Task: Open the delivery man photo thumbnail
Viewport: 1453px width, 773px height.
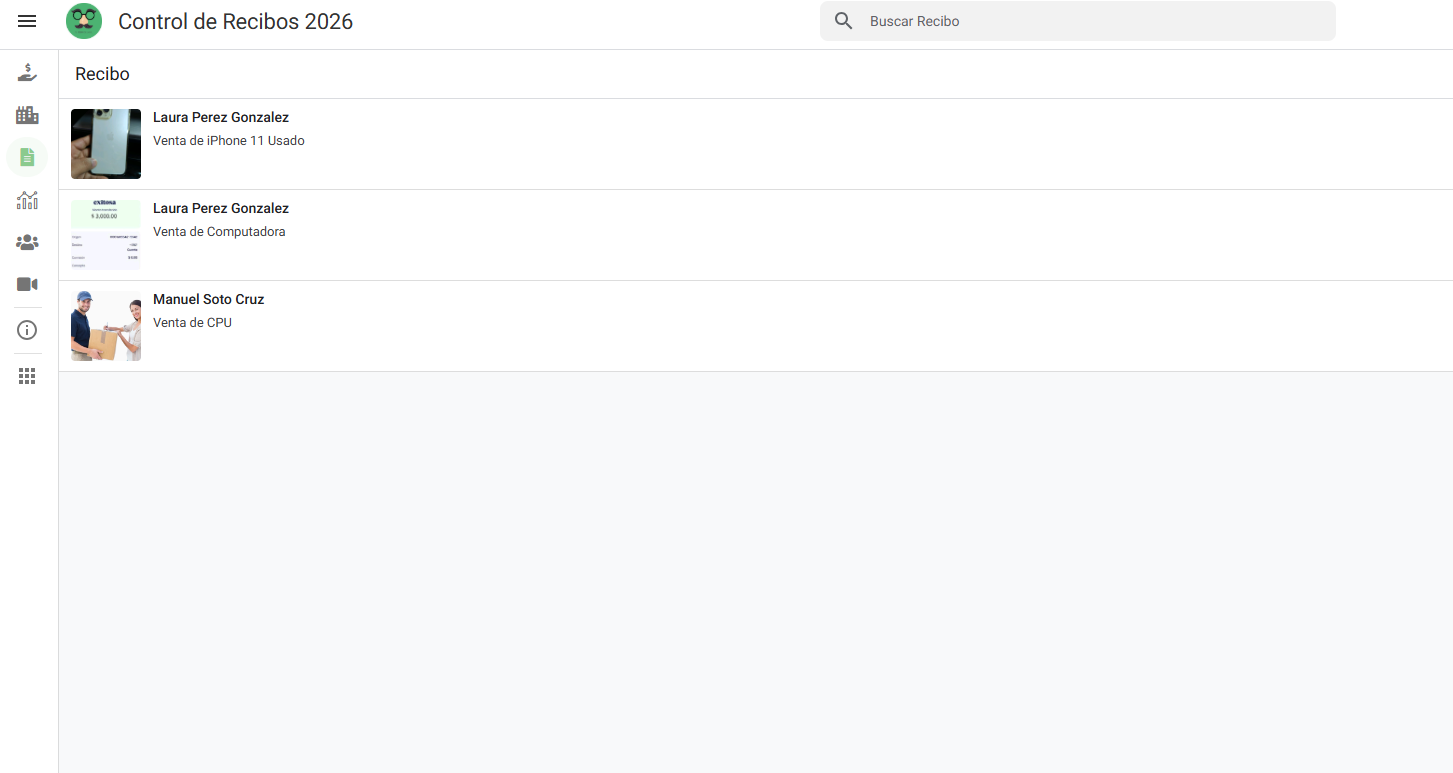Action: [x=106, y=326]
